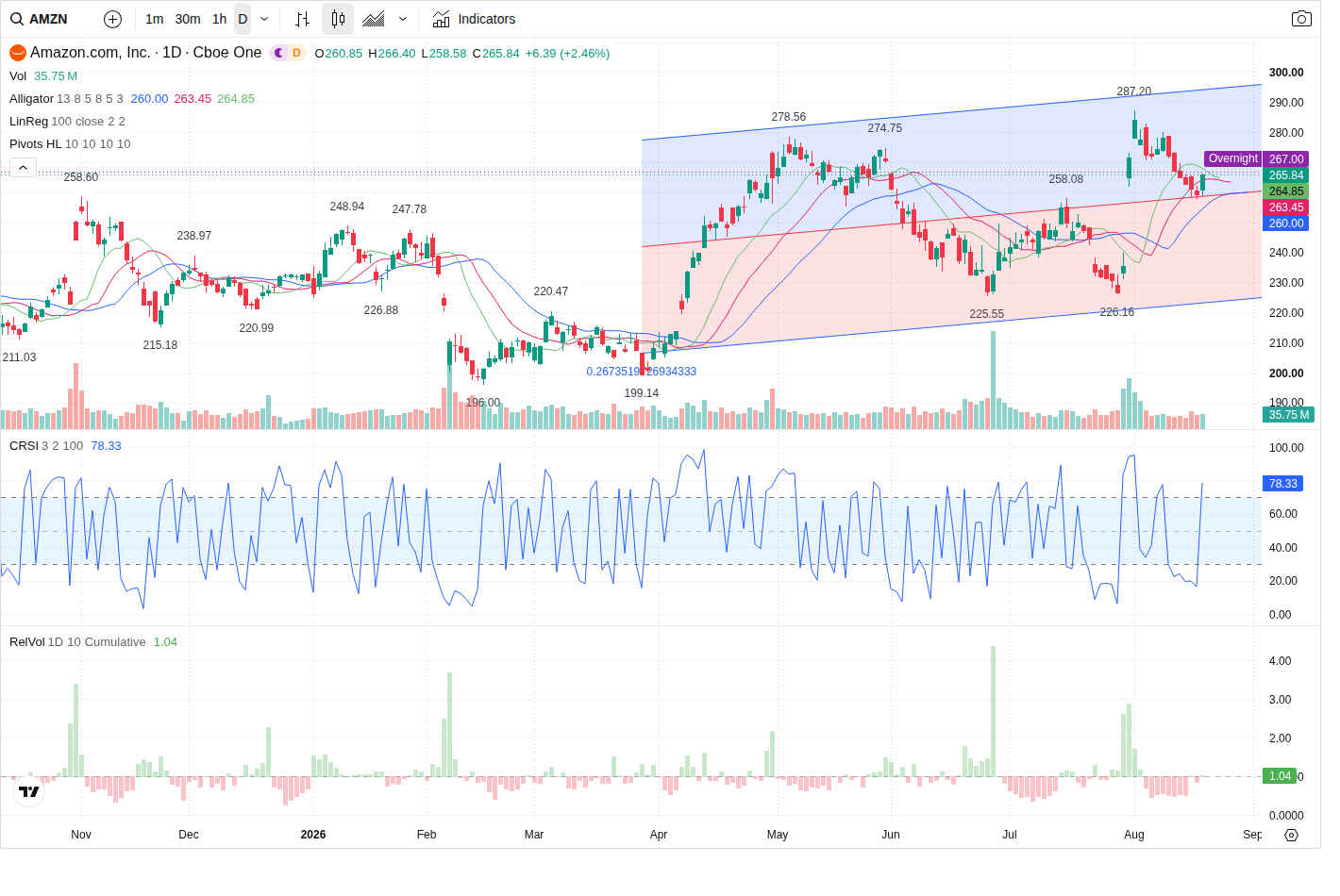Click the pink 263.45 Alligator axis tag
This screenshot has height=896, width=1340.
click(x=1286, y=207)
